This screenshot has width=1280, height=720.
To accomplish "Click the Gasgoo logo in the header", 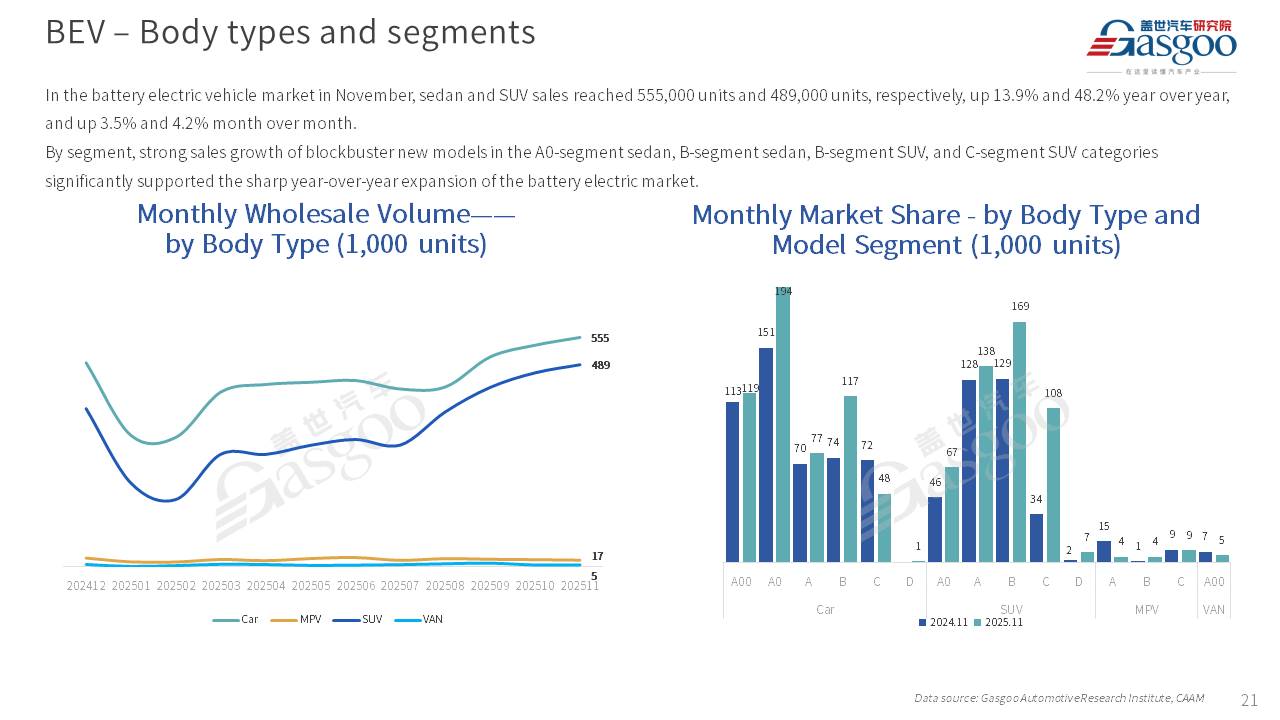I will click(1161, 45).
